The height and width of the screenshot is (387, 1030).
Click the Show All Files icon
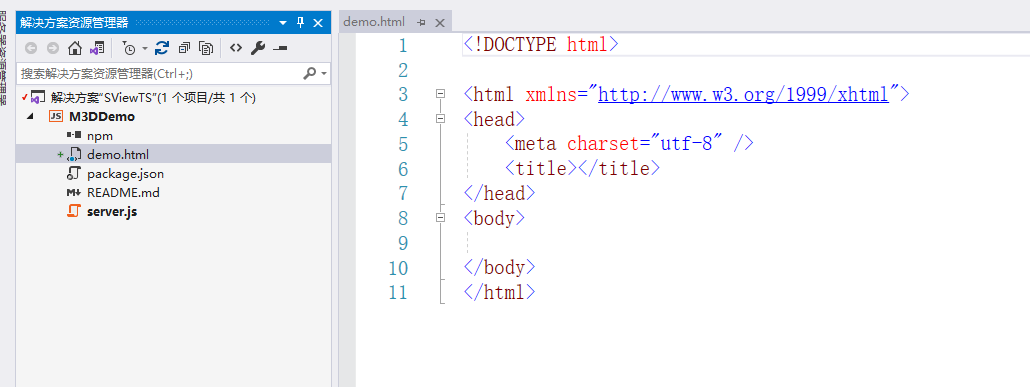[206, 48]
